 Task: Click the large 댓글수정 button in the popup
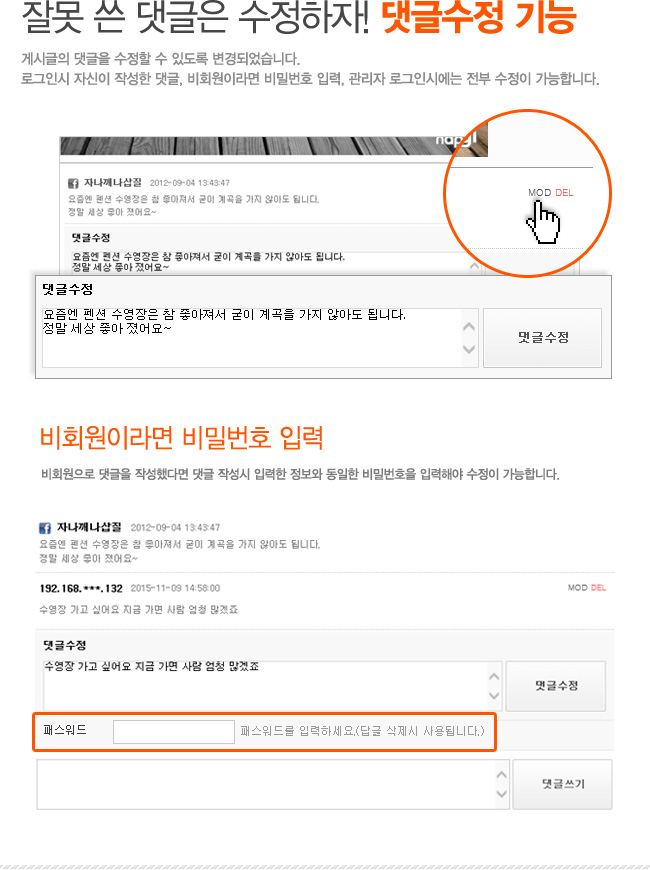coord(542,338)
